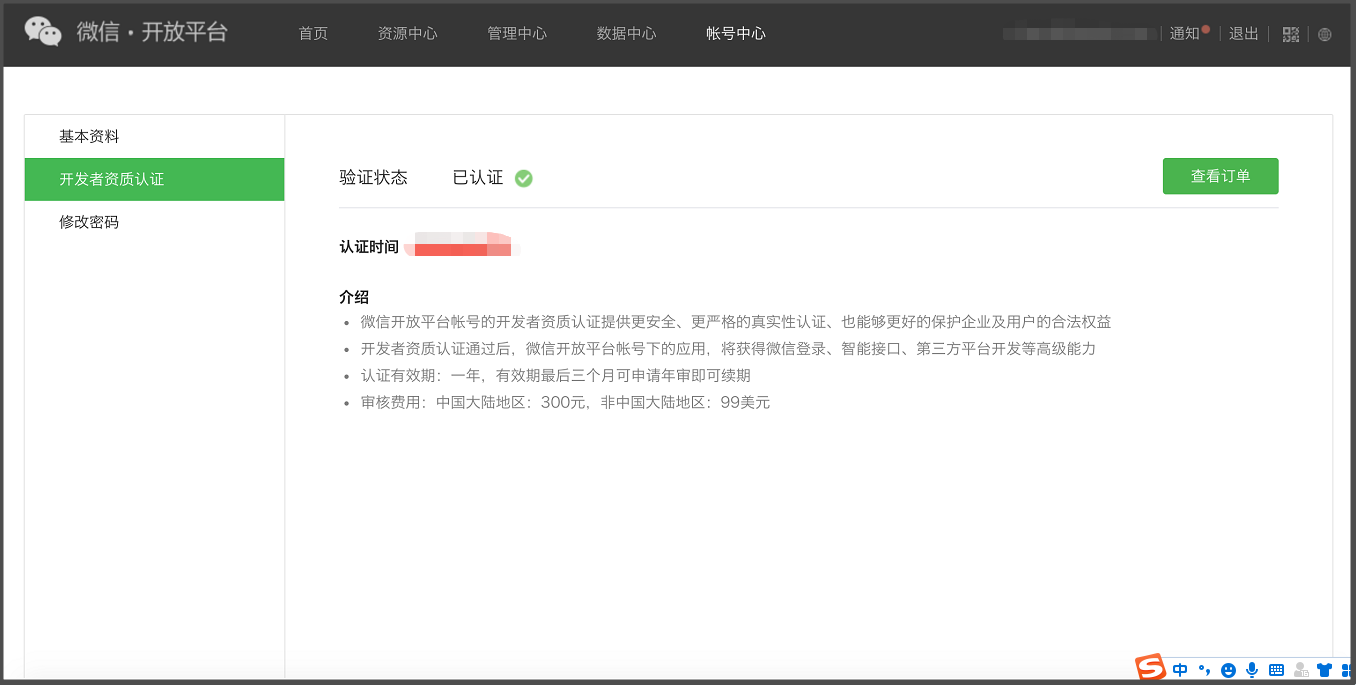Click the globe language icon
Viewport: 1356px width, 685px height.
[x=1325, y=34]
